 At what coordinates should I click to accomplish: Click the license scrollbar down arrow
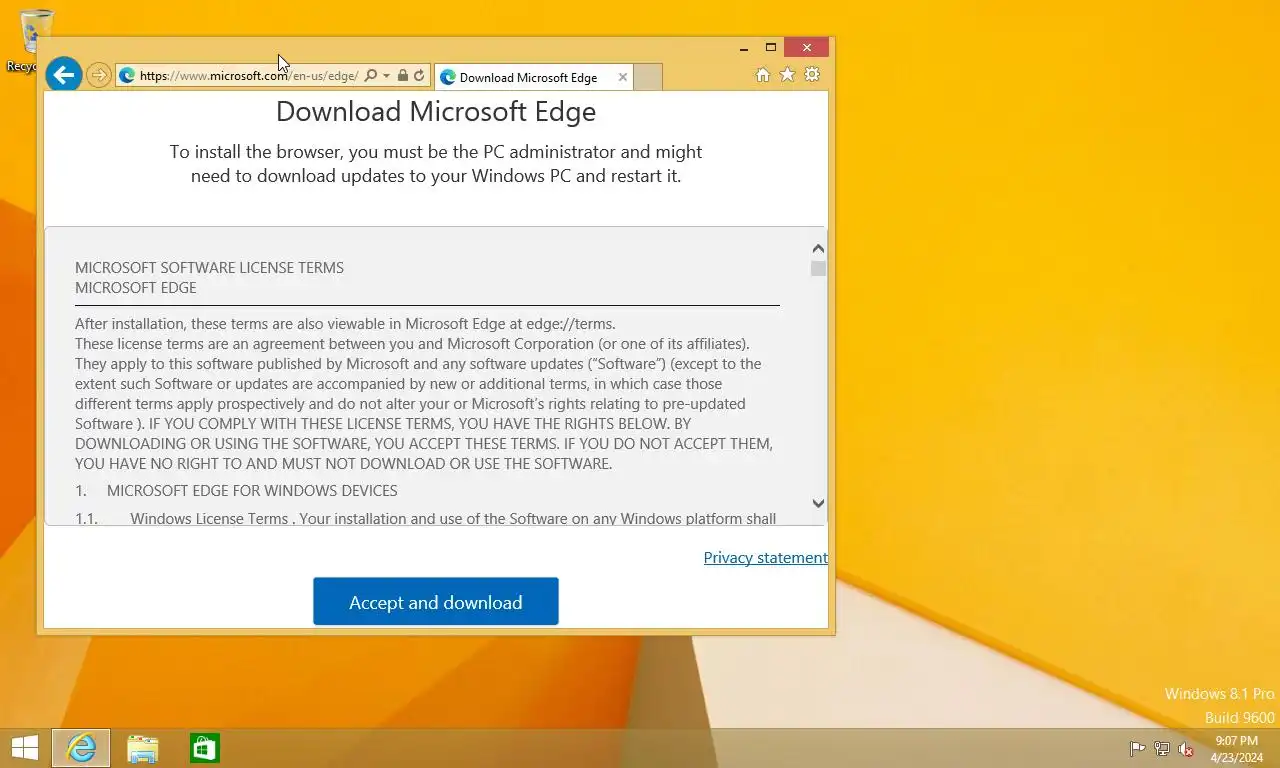tap(818, 504)
